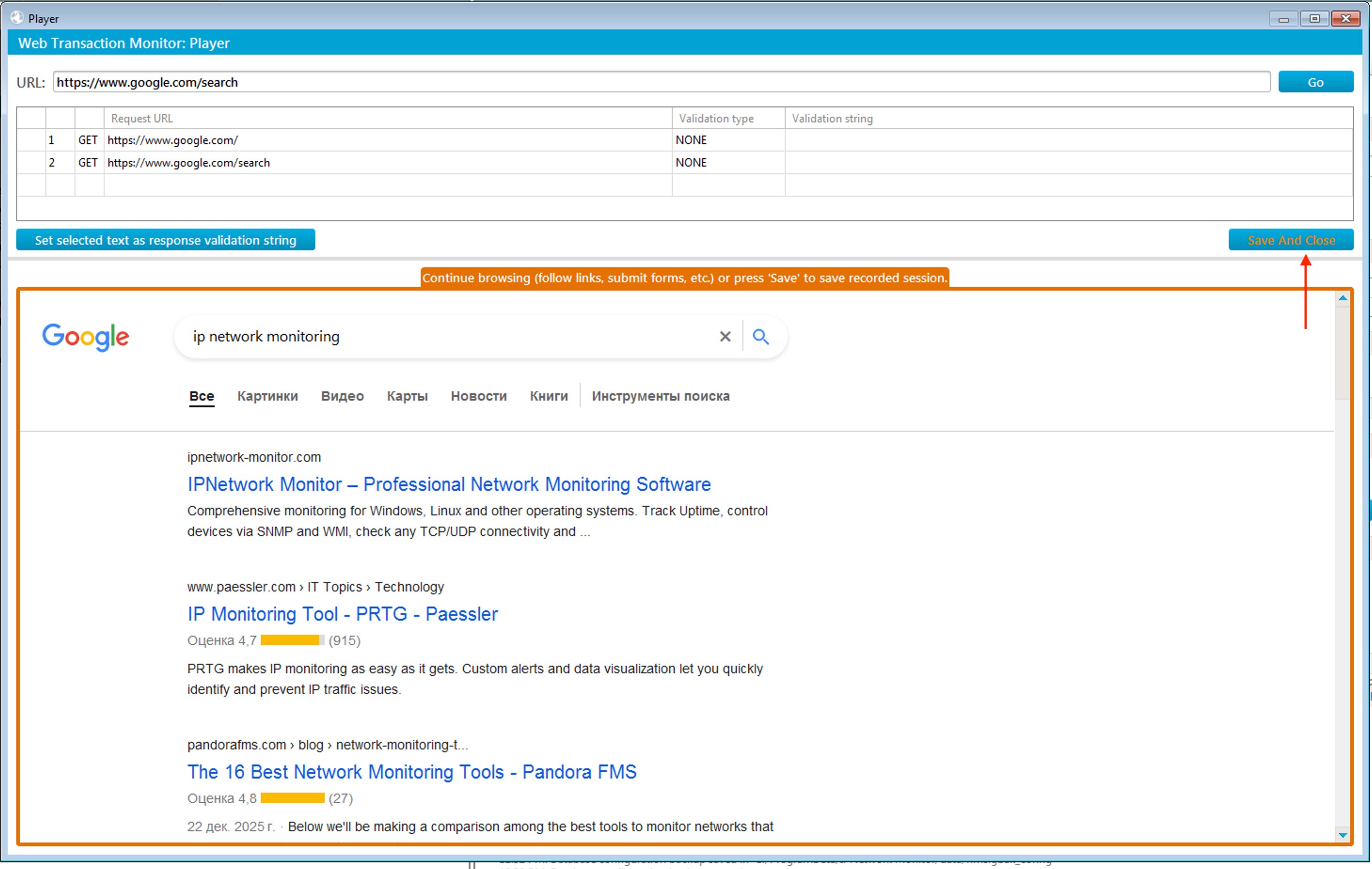Open the Новости tab
Viewport: 1372px width, 869px height.
tap(479, 396)
